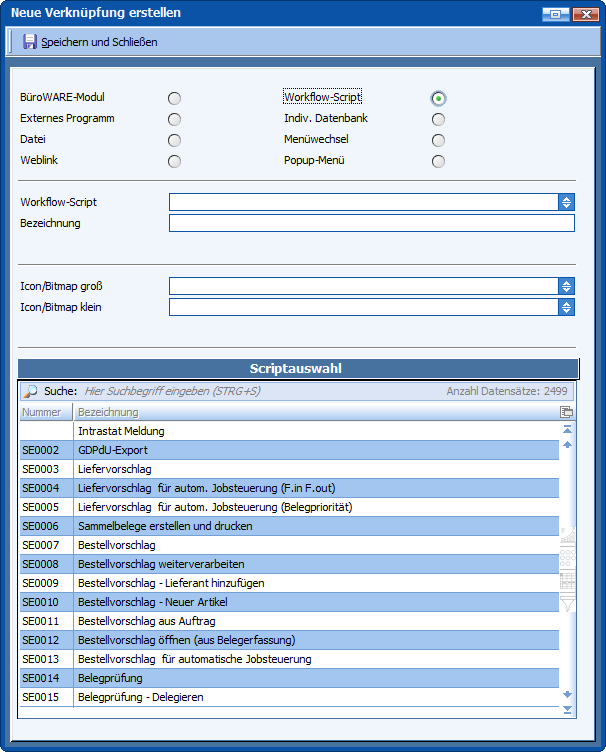Viewport: 606px width, 752px height.
Task: Expand the Icon/Bitmap klein dropdown
Action: click(566, 307)
